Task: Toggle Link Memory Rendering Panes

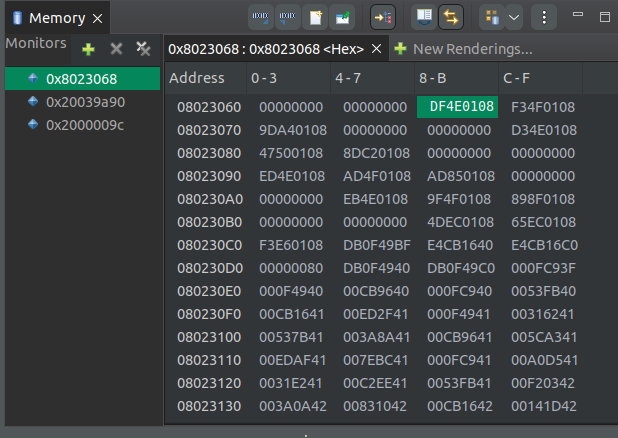Action: point(451,17)
